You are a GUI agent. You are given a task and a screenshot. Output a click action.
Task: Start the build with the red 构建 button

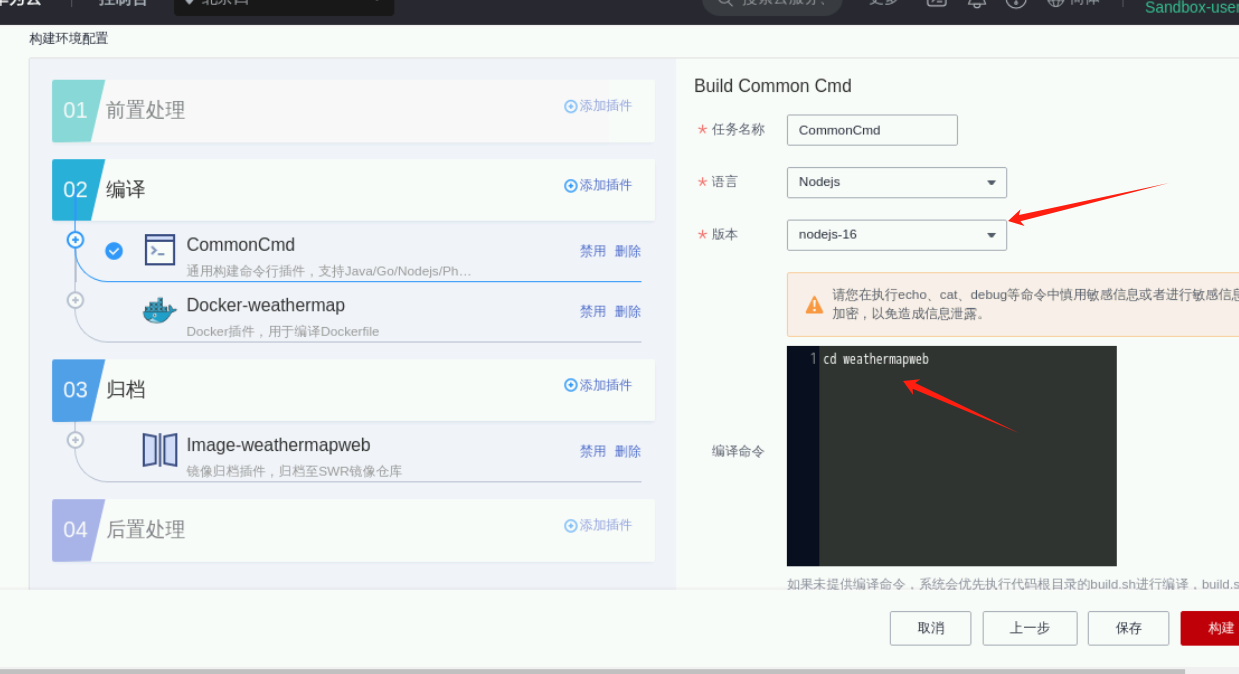point(1212,628)
